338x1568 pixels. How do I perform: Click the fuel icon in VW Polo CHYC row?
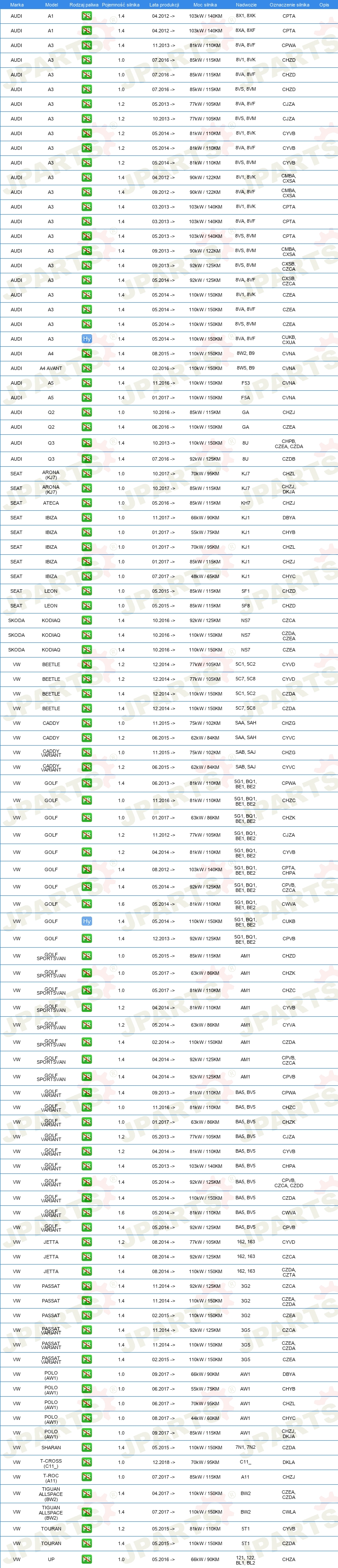click(87, 1418)
